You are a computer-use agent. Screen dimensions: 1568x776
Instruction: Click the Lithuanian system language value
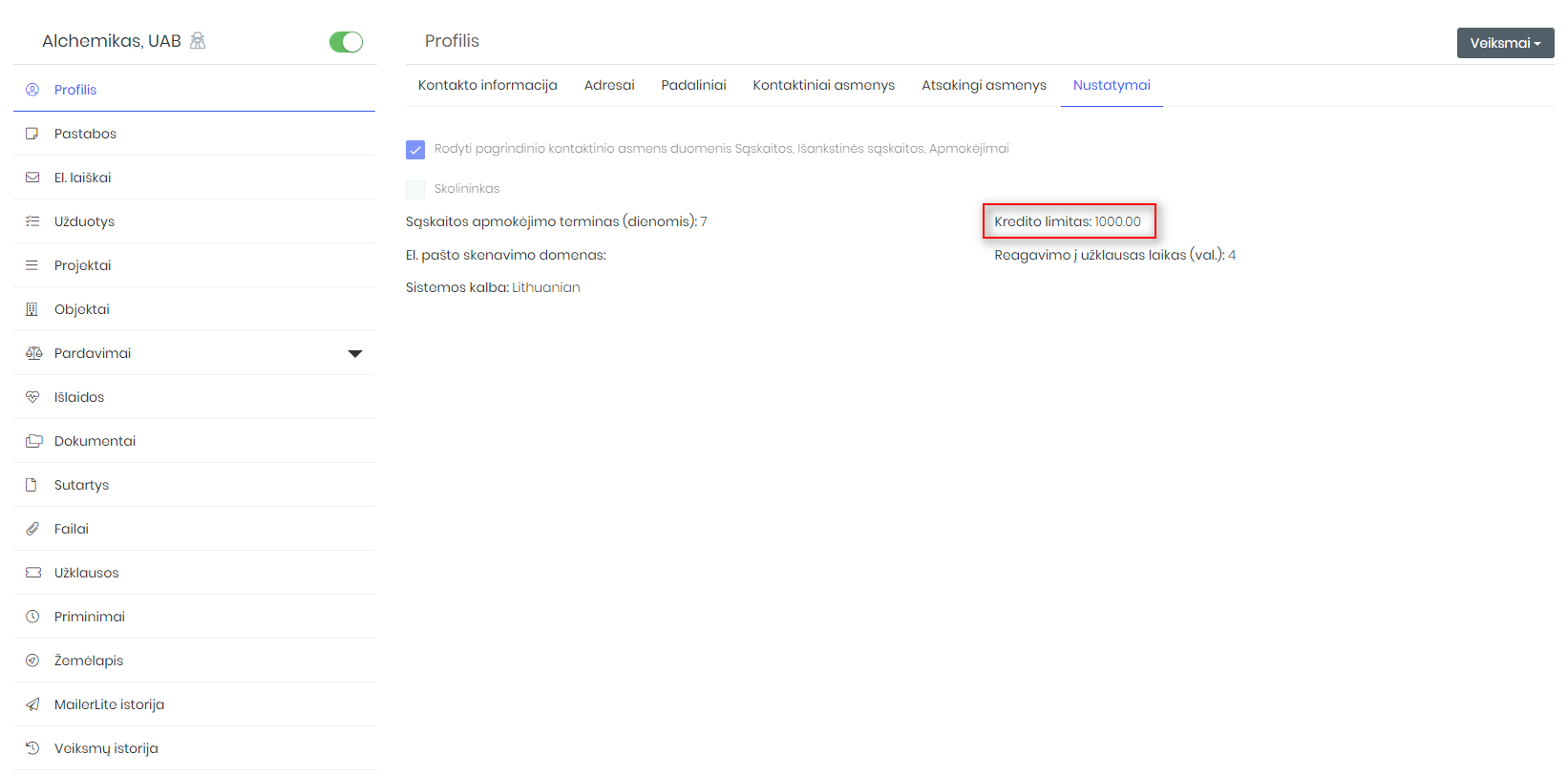[x=546, y=287]
